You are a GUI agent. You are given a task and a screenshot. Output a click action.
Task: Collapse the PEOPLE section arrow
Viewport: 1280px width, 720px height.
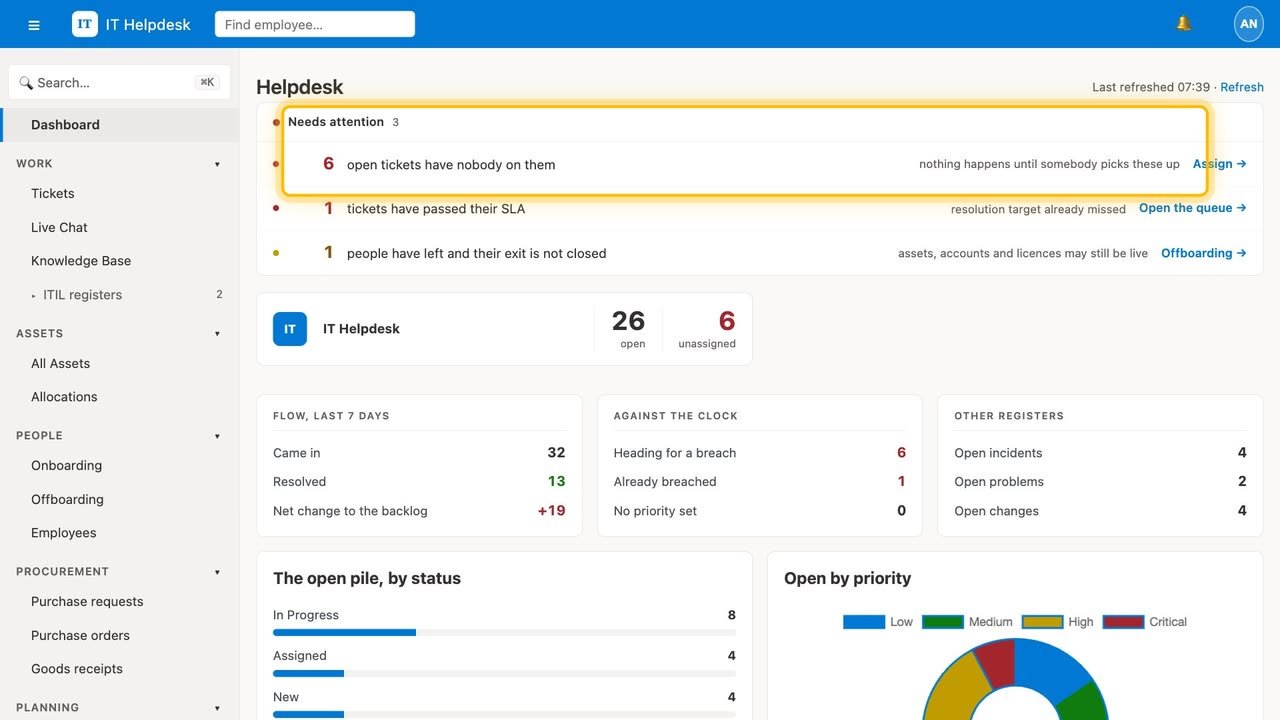217,436
